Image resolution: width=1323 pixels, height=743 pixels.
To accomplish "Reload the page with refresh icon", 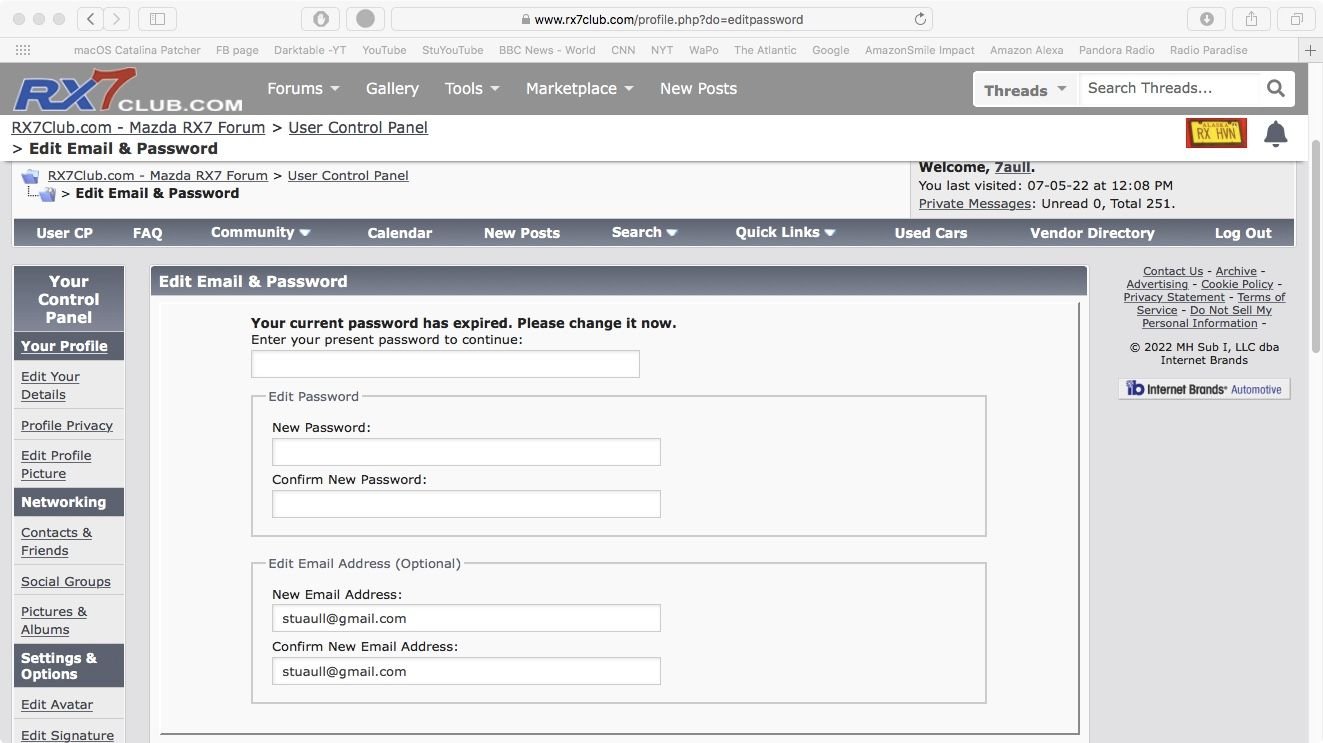I will pyautogui.click(x=920, y=19).
